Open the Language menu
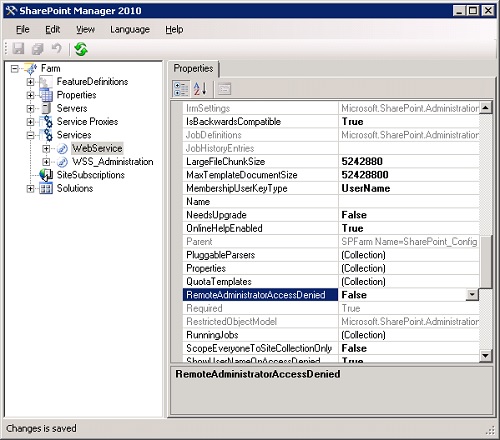Viewport: 500px width, 440px height. pyautogui.click(x=130, y=29)
